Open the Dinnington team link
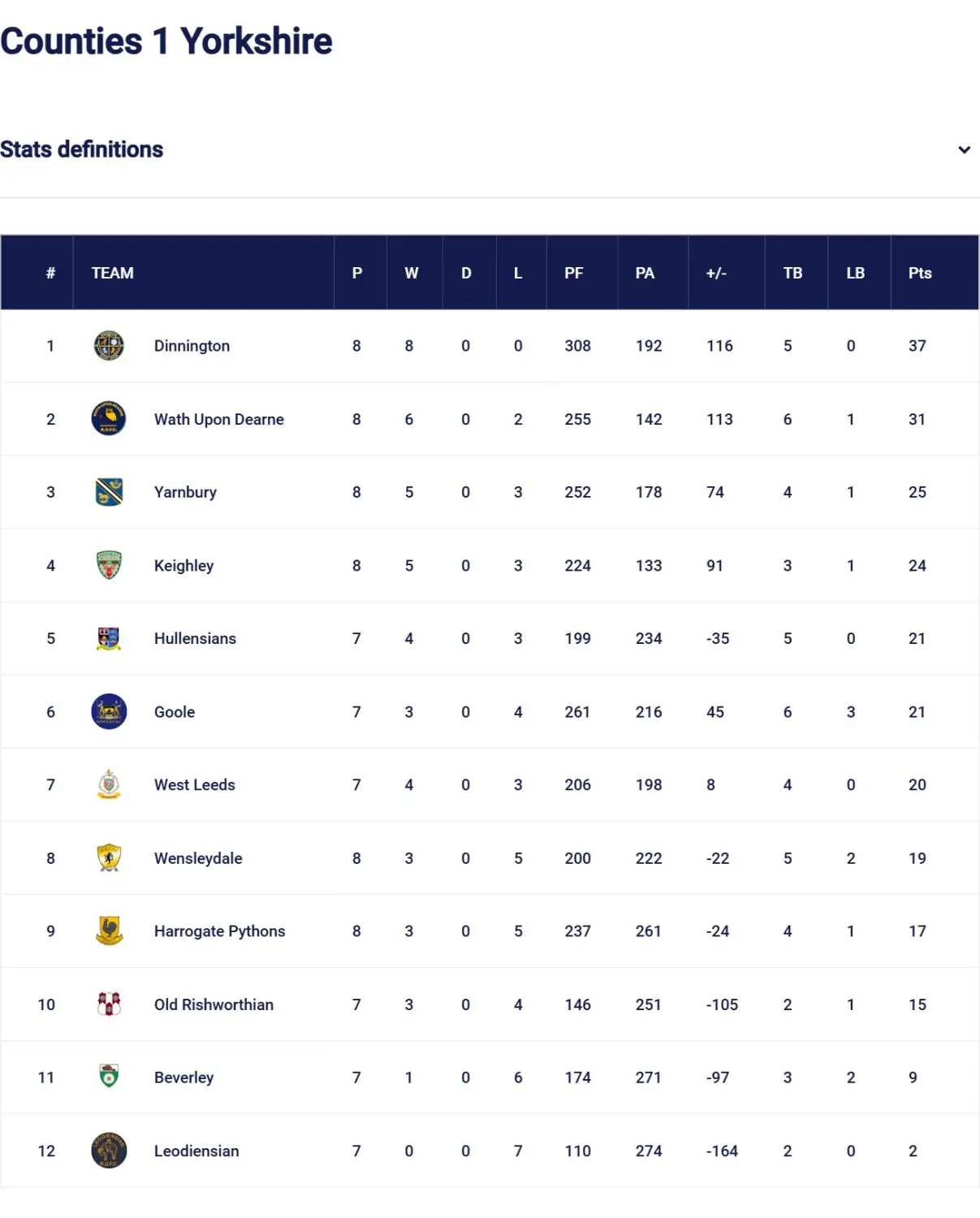The image size is (980, 1218). click(192, 346)
